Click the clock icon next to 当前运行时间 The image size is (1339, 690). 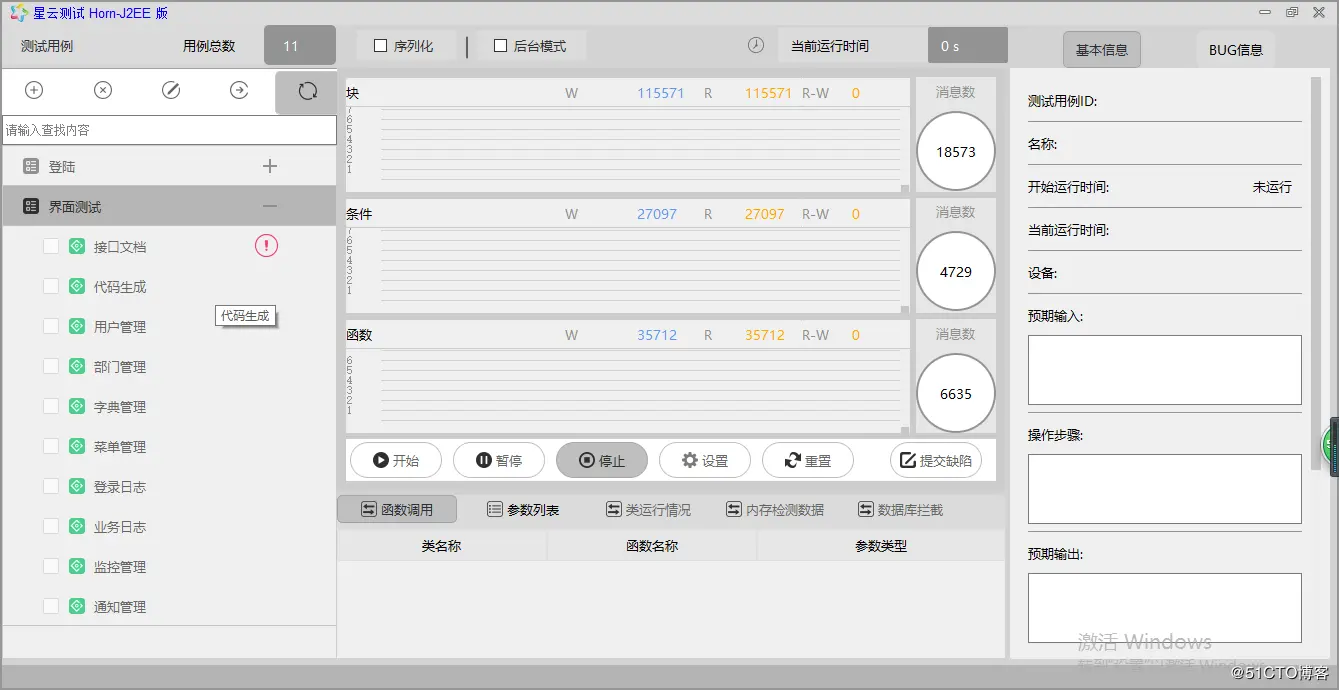click(756, 45)
